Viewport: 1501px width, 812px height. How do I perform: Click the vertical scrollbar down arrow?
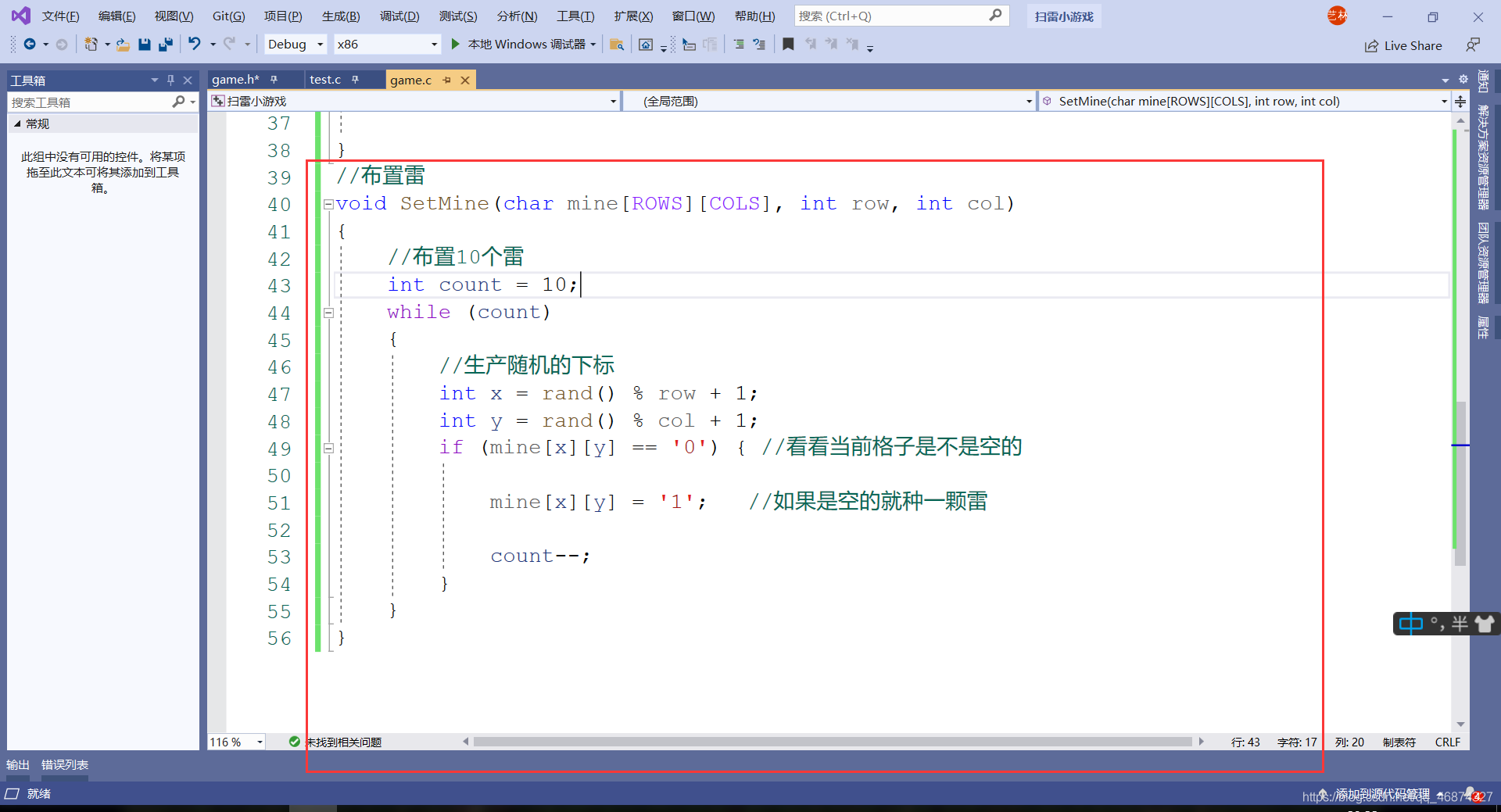pyautogui.click(x=1460, y=724)
